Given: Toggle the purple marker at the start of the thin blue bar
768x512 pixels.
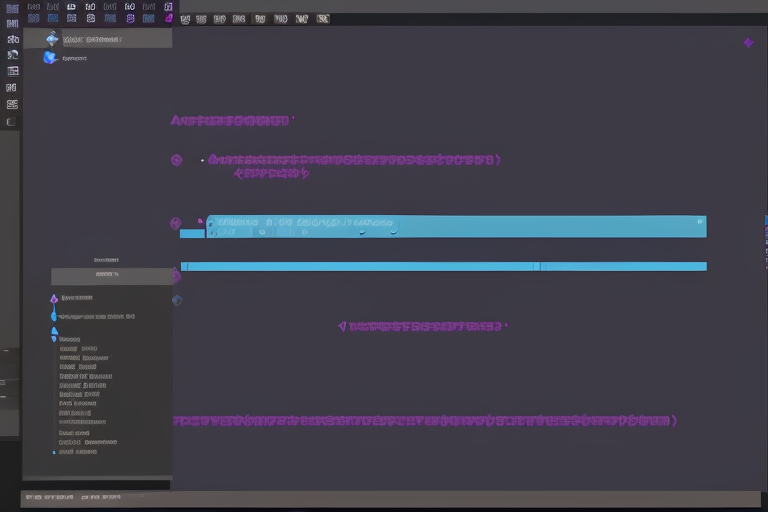Looking at the screenshot, I should (177, 275).
